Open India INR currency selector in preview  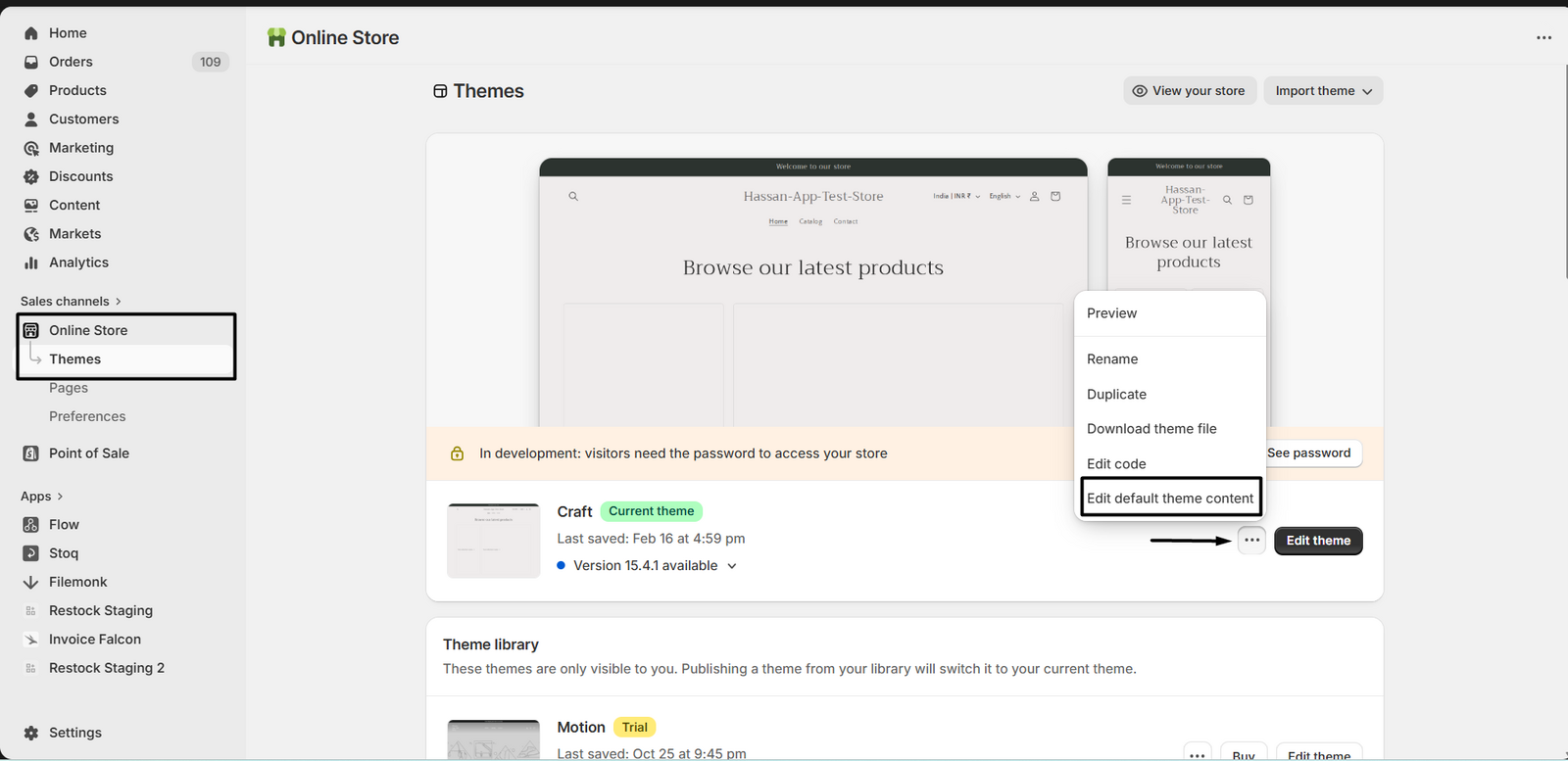[956, 196]
